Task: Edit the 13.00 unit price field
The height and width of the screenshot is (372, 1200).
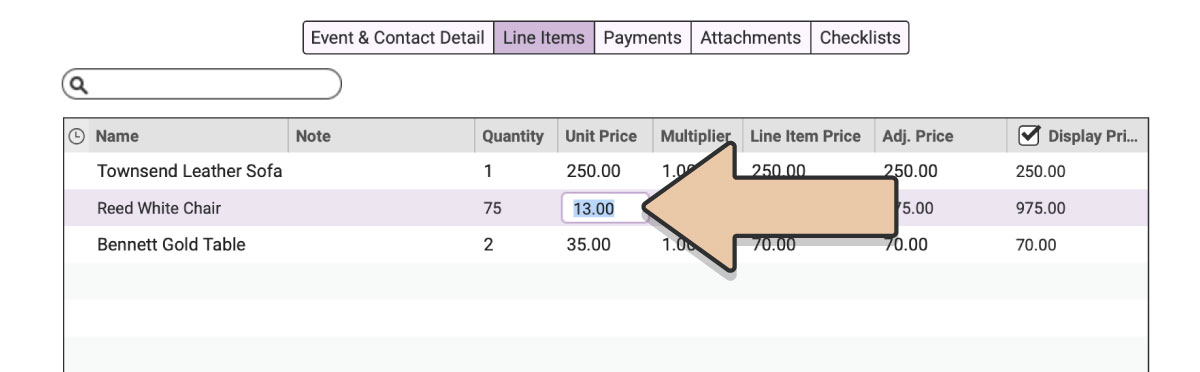Action: coord(604,209)
